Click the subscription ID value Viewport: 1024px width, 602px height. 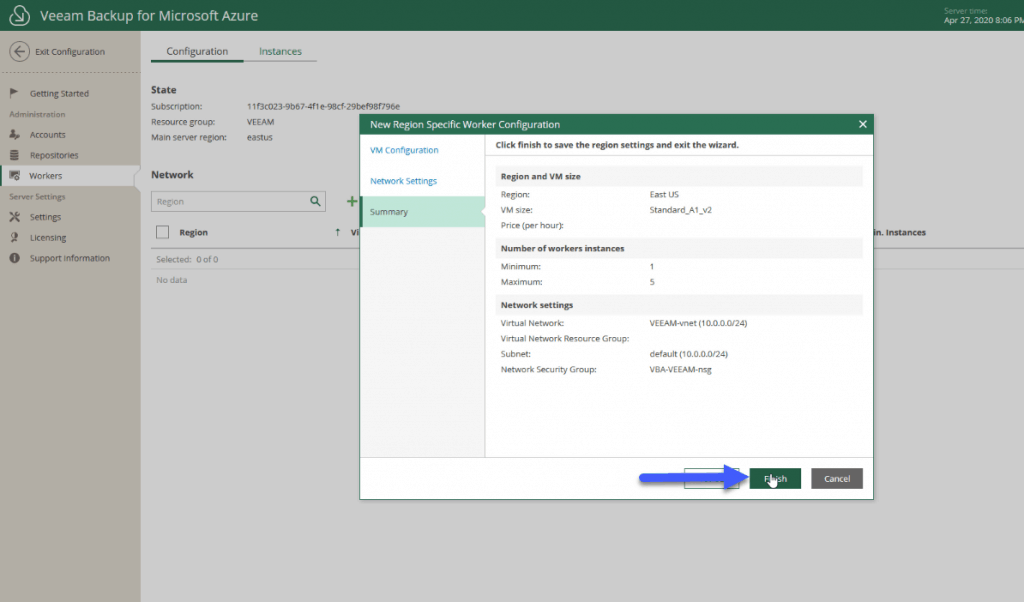coord(323,106)
